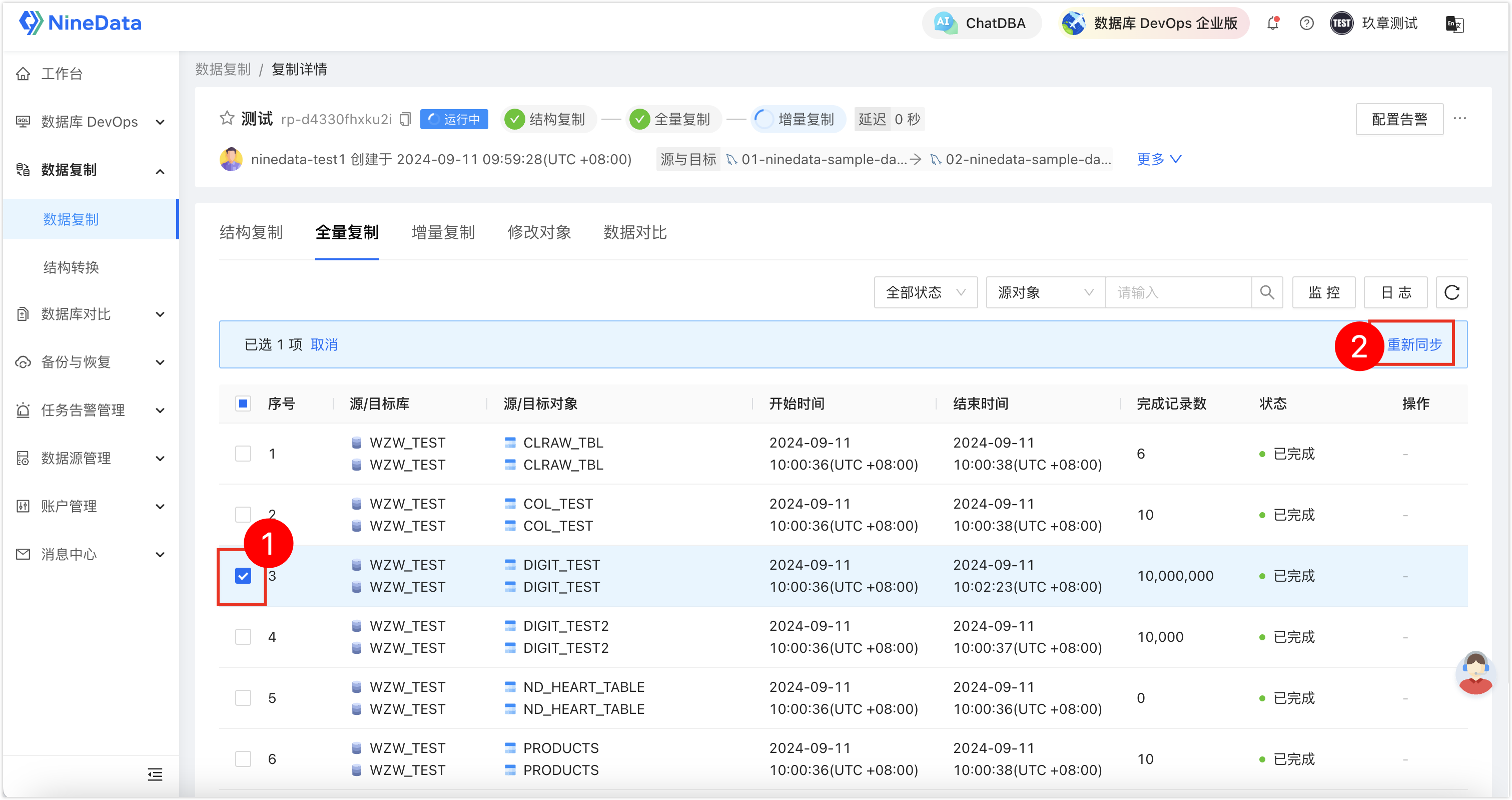The width and height of the screenshot is (1512, 800).
Task: Open notifications bell
Action: [1272, 23]
